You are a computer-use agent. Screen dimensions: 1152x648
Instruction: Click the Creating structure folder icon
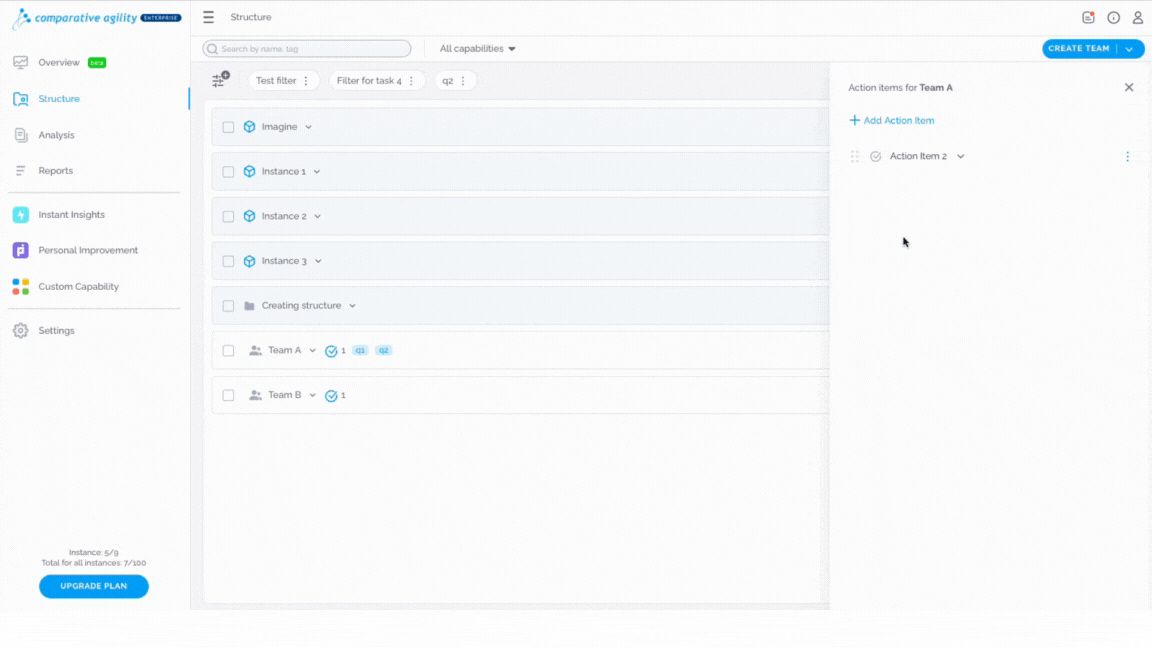249,306
